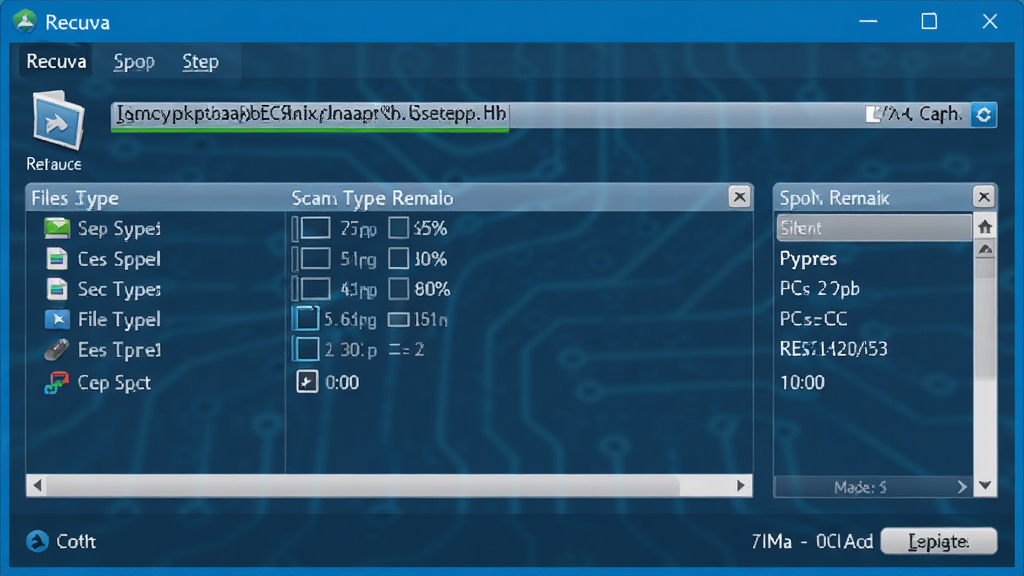This screenshot has height=576, width=1024.
Task: Click the home icon in the right panel
Action: pos(985,227)
